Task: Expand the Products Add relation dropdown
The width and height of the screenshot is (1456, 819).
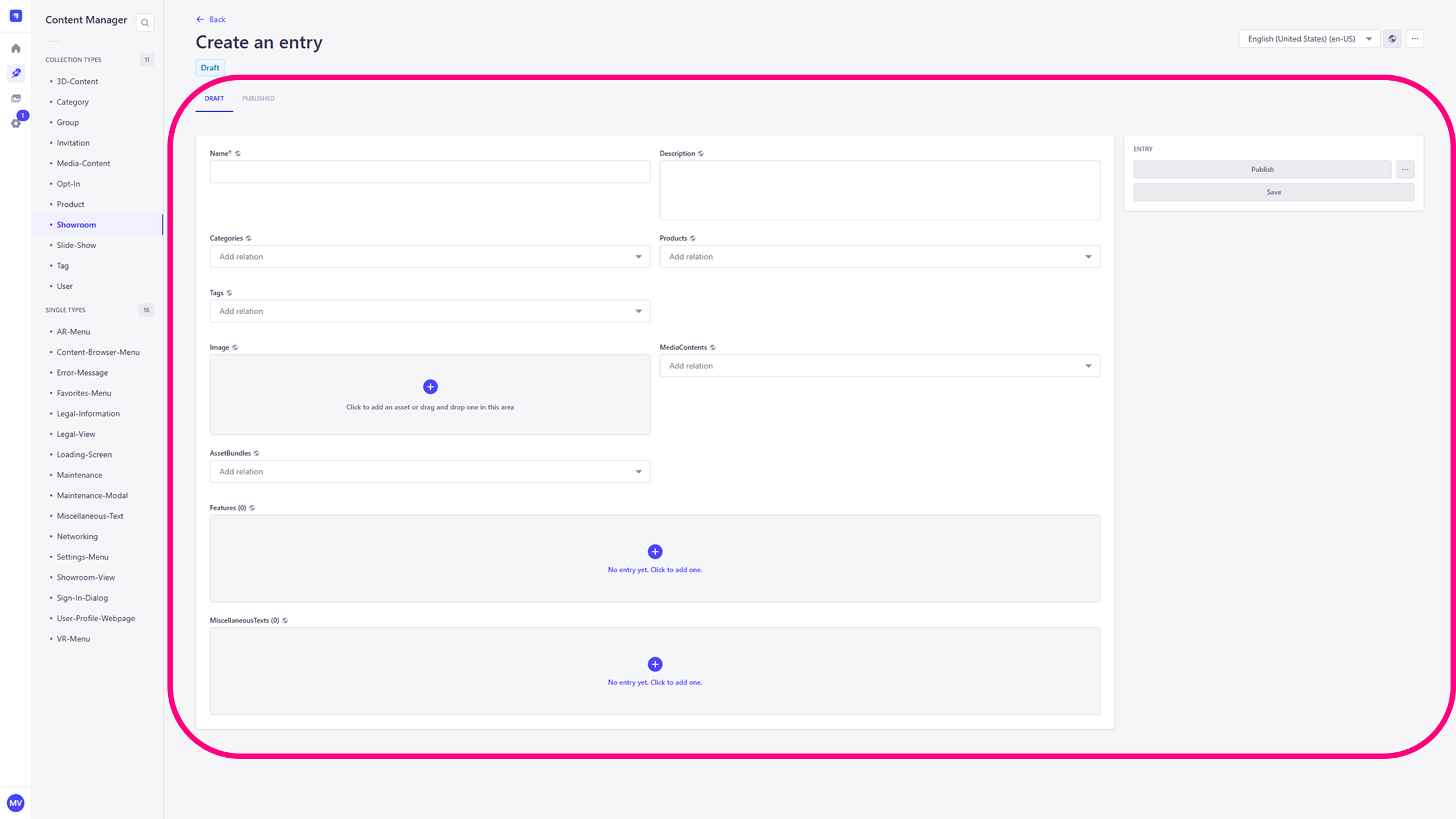Action: coord(880,257)
